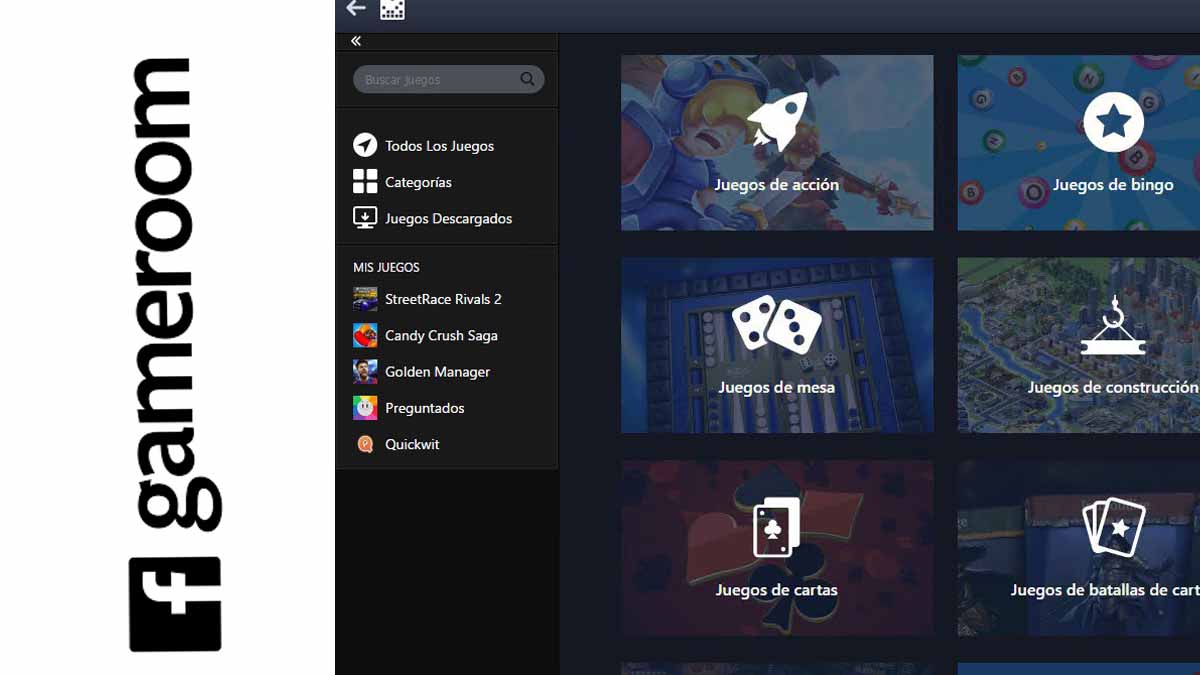Select the Juegos de construcción label
This screenshot has width=1200, height=675.
point(1114,387)
